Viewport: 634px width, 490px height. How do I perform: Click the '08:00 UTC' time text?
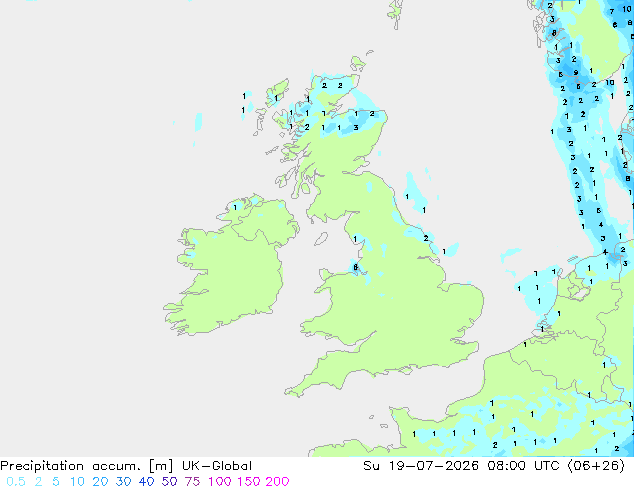coord(523,466)
